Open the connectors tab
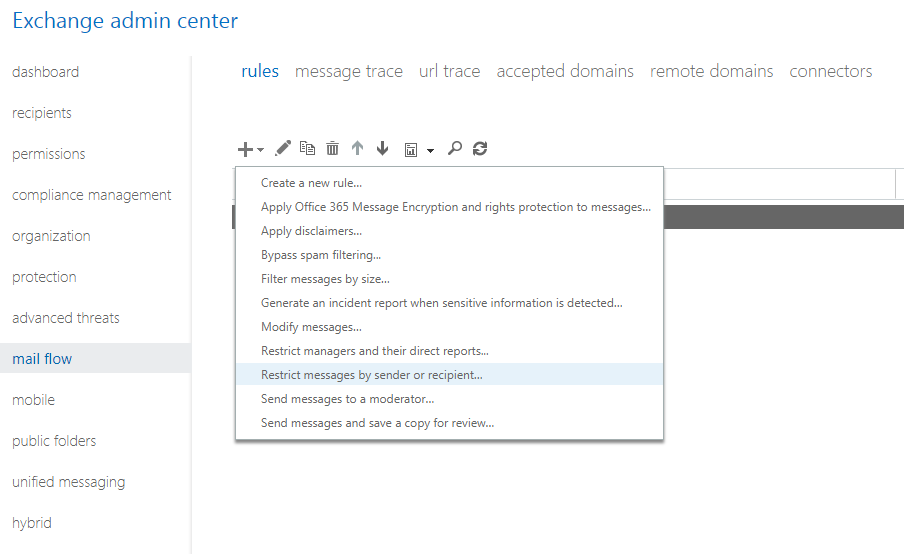The width and height of the screenshot is (904, 554). pos(830,71)
